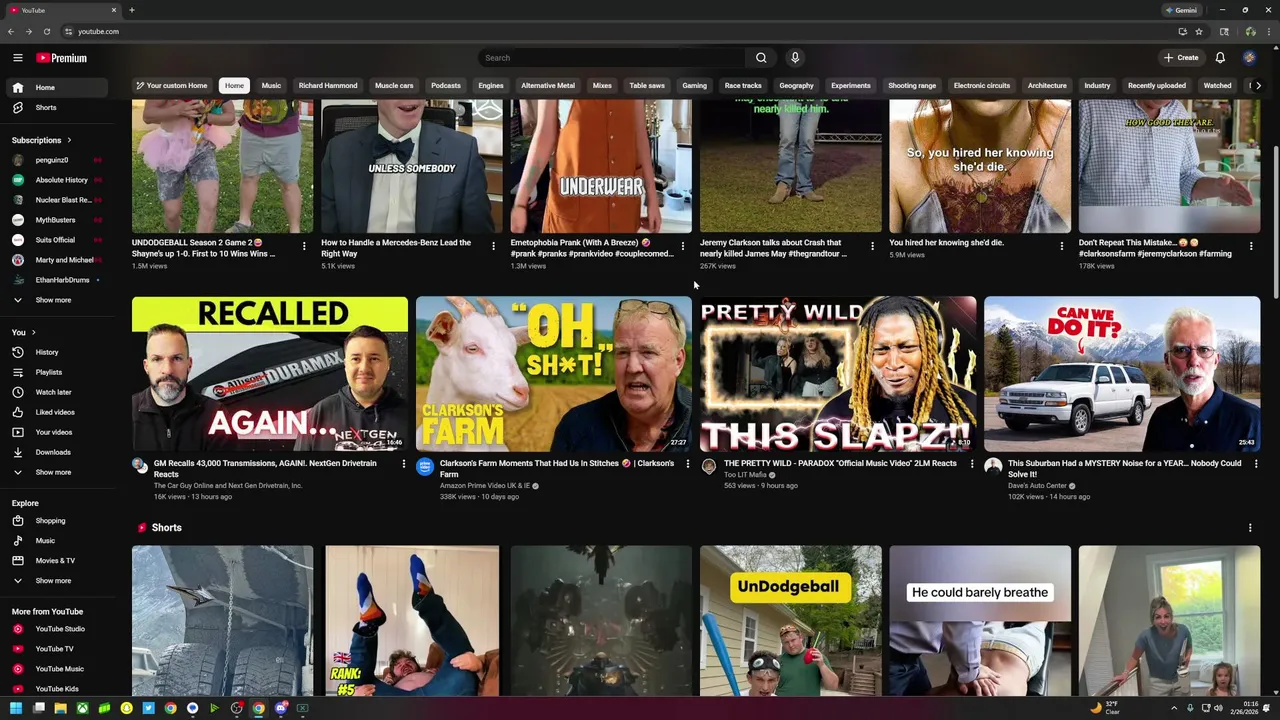Select the Table saws chip
Screen dimensions: 1280x720
647,86
